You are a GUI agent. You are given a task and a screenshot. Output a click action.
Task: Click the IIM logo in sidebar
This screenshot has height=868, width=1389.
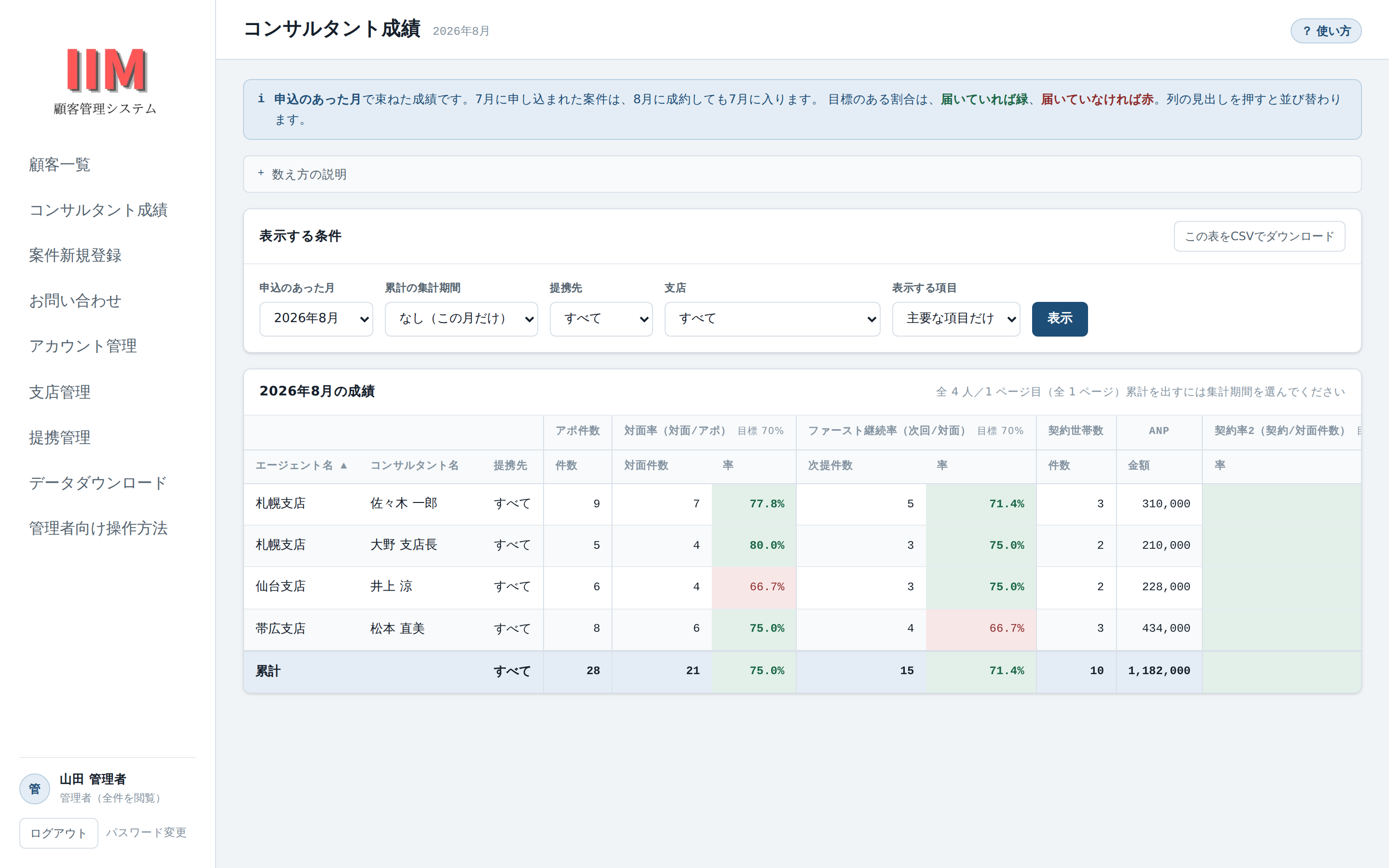click(x=107, y=70)
